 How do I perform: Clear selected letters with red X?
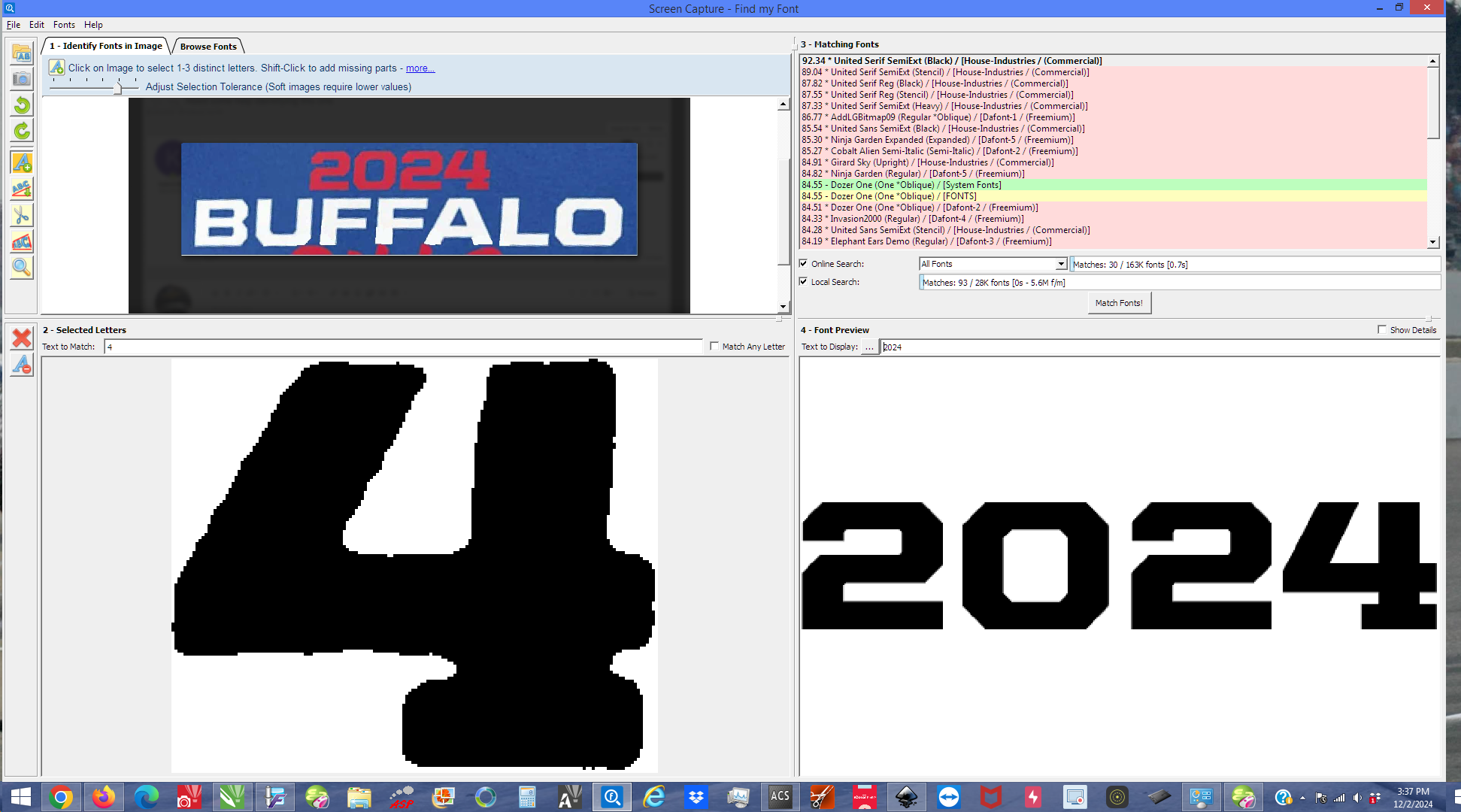coord(22,338)
